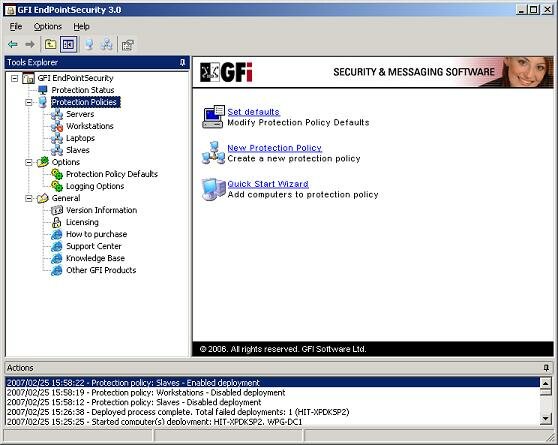Select the General tree item label
The width and height of the screenshot is (558, 445).
66,198
